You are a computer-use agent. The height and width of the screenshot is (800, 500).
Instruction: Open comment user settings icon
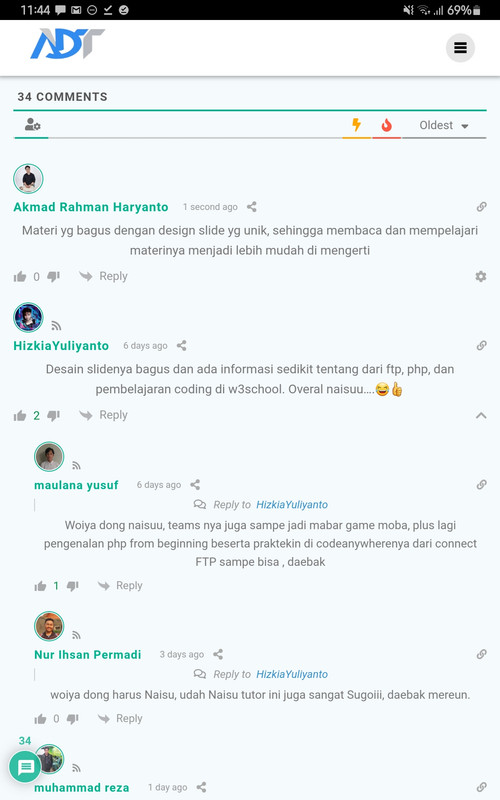tap(33, 124)
